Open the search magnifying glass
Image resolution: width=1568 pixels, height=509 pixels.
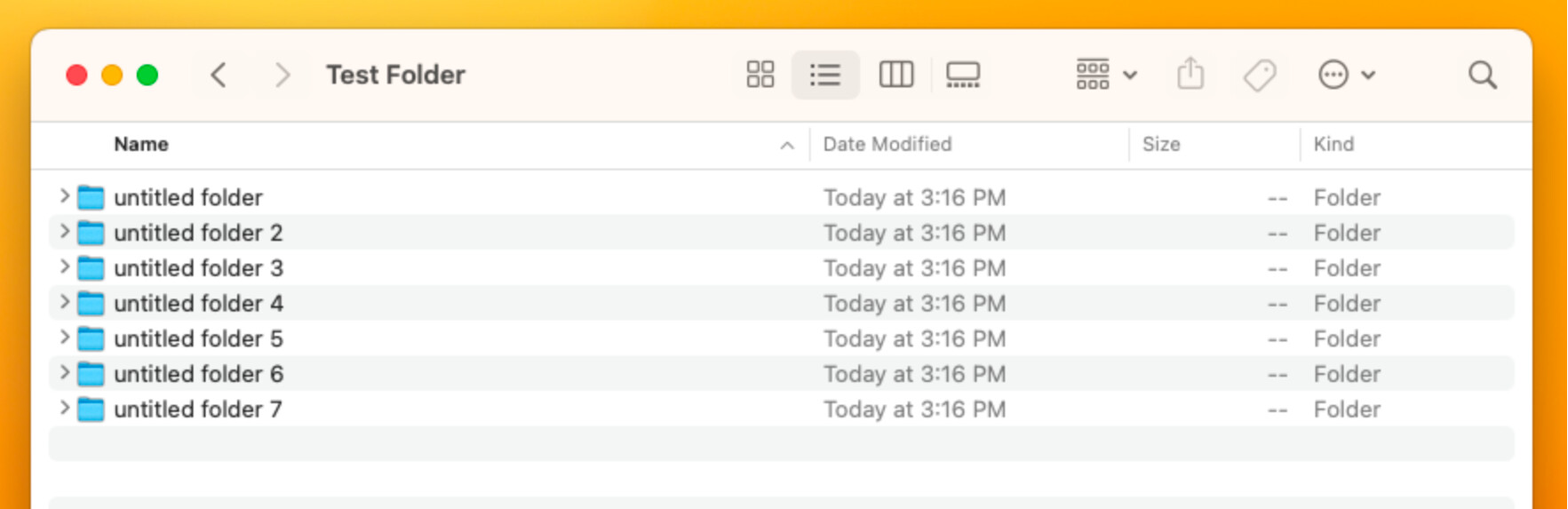coord(1482,76)
